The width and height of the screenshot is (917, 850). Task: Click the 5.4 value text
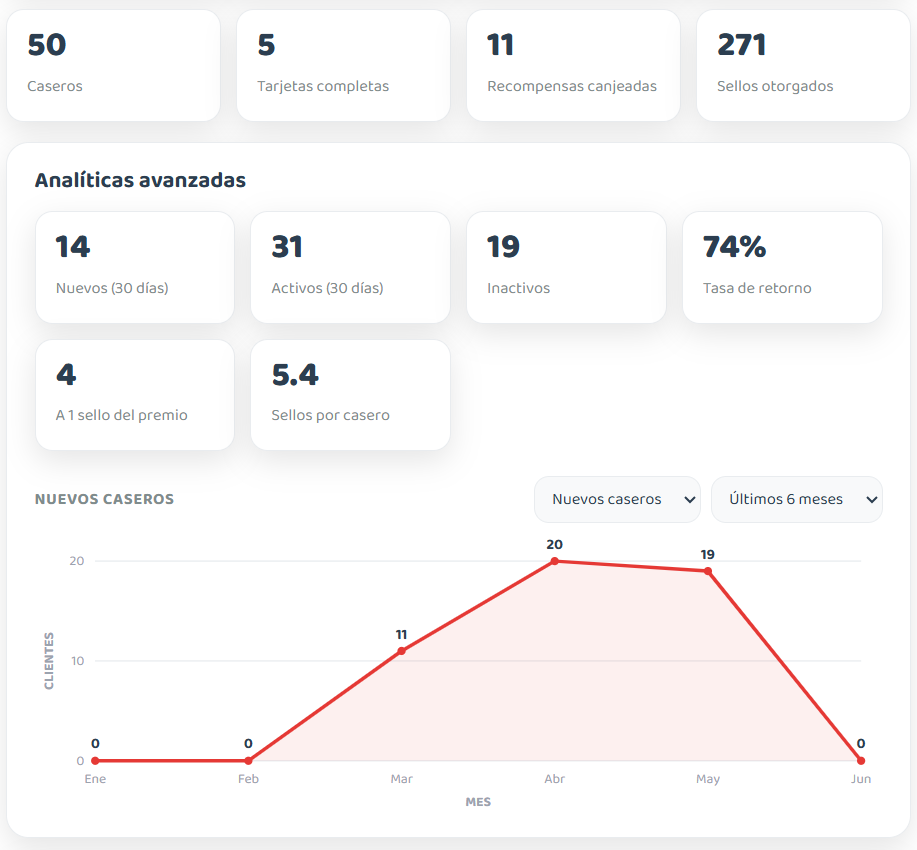[295, 374]
